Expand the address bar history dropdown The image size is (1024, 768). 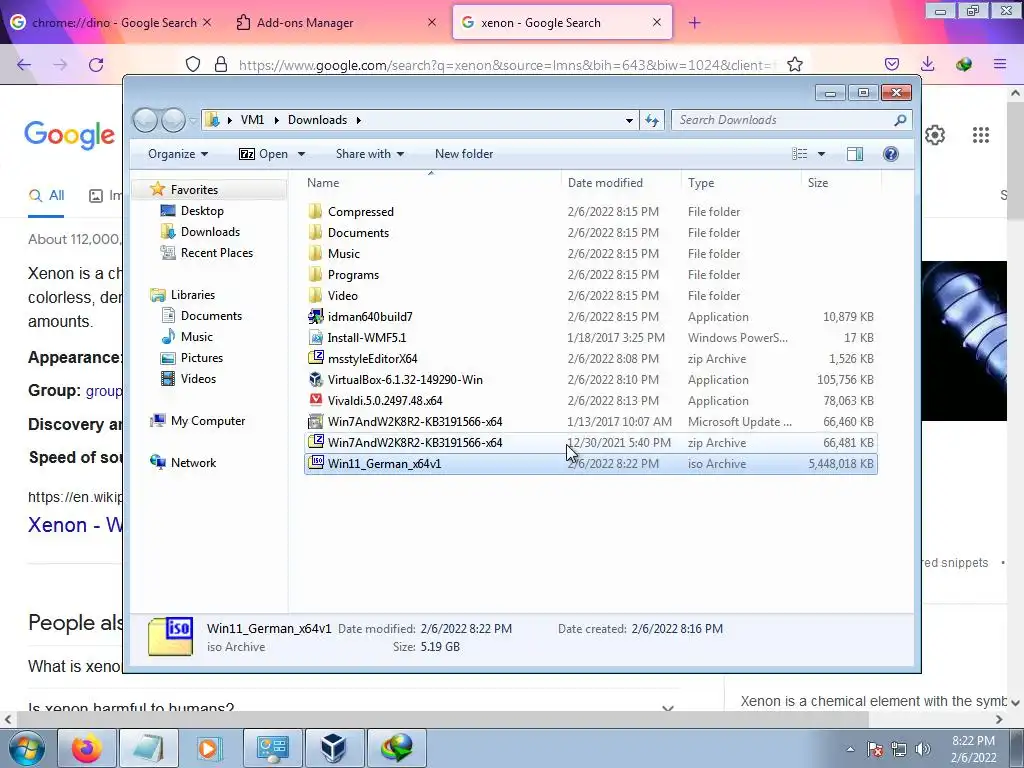tap(629, 120)
